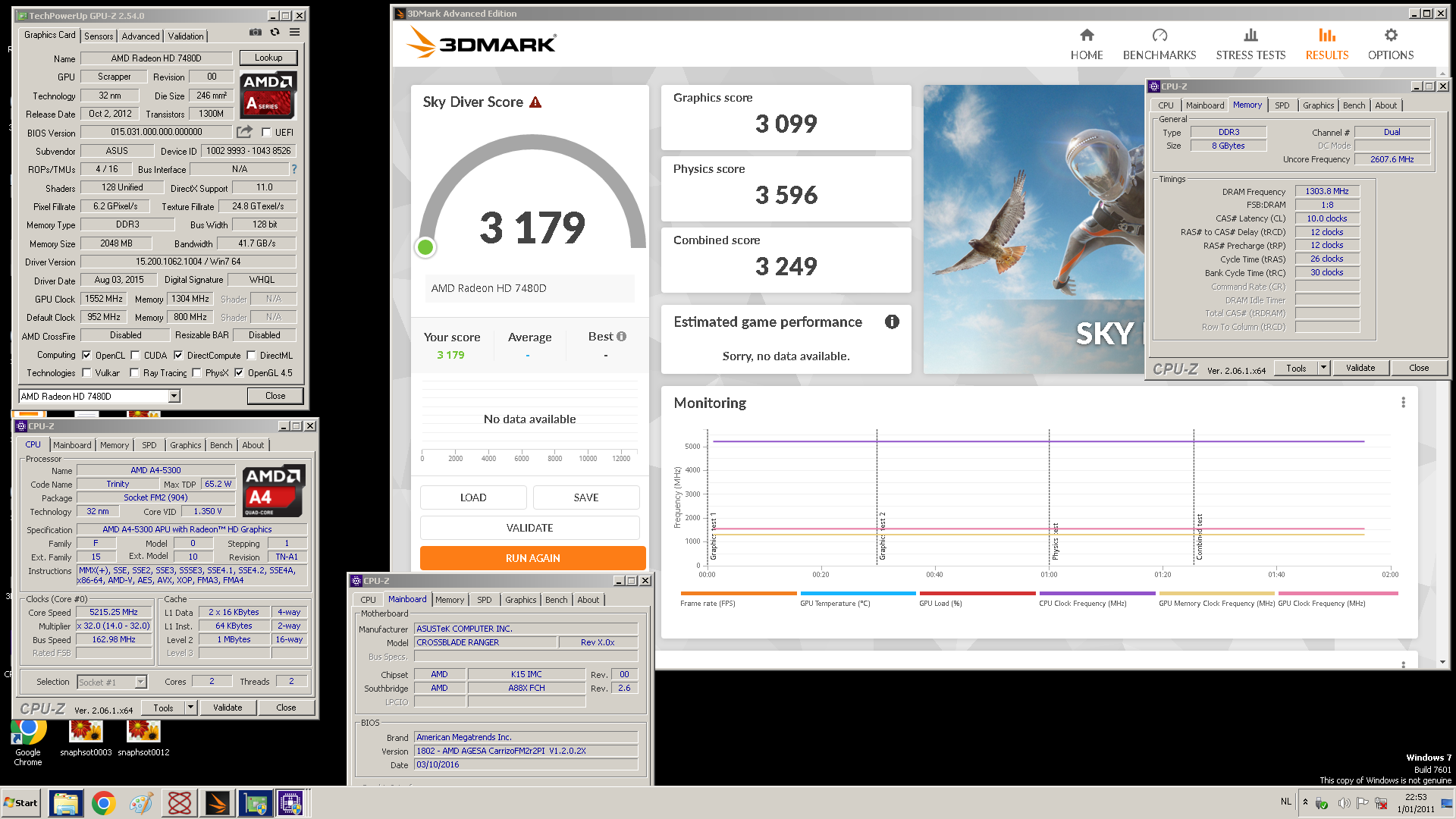
Task: Open Chrome from the taskbar
Action: point(104,803)
